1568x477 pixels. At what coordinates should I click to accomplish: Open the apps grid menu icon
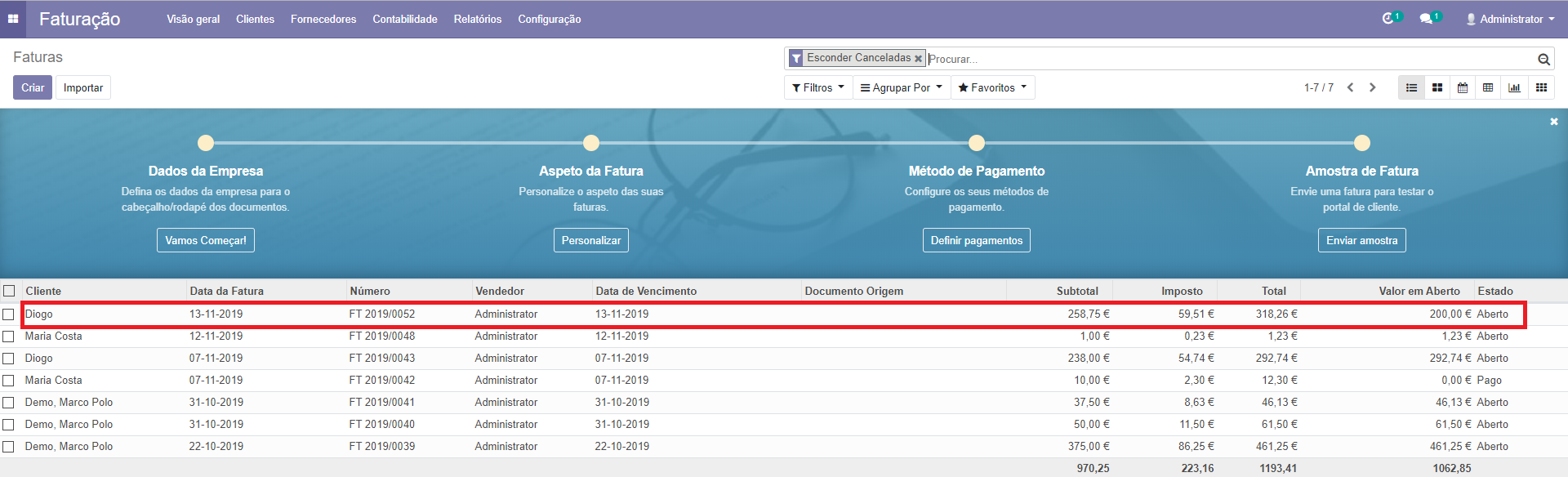[13, 19]
